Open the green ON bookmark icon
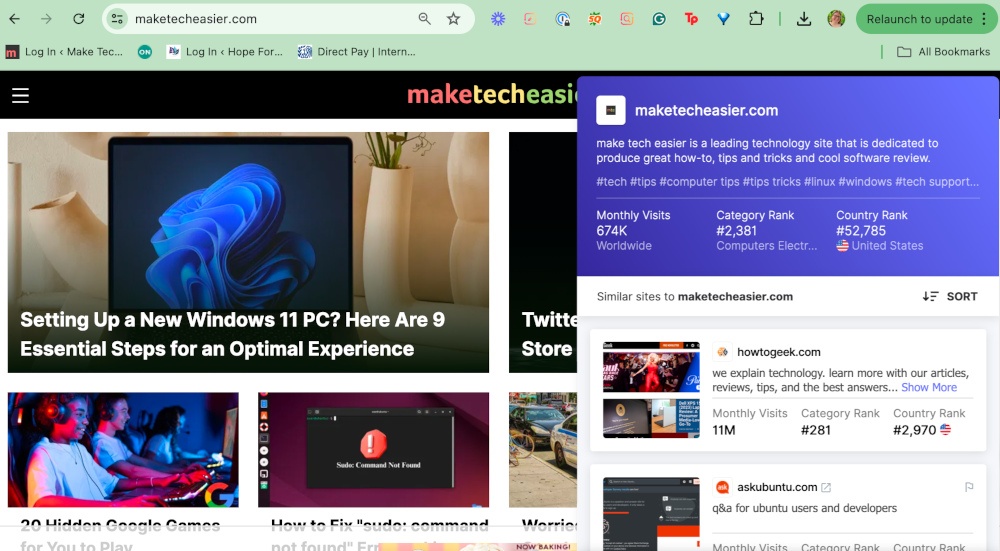 tap(145, 52)
